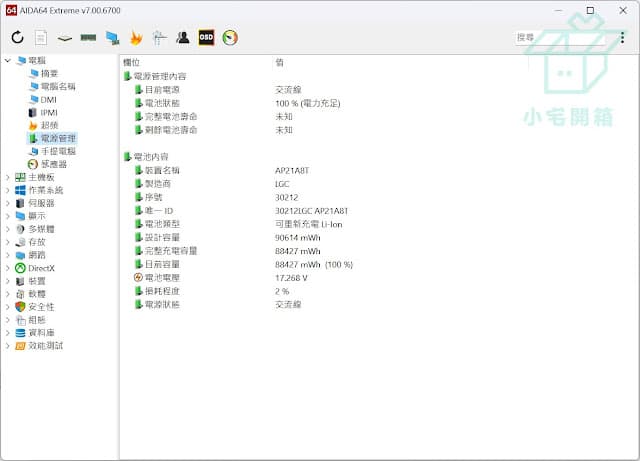Screen dimensions: 640x461
Task: Select the 完整充電容量 row label
Action: coord(171,251)
